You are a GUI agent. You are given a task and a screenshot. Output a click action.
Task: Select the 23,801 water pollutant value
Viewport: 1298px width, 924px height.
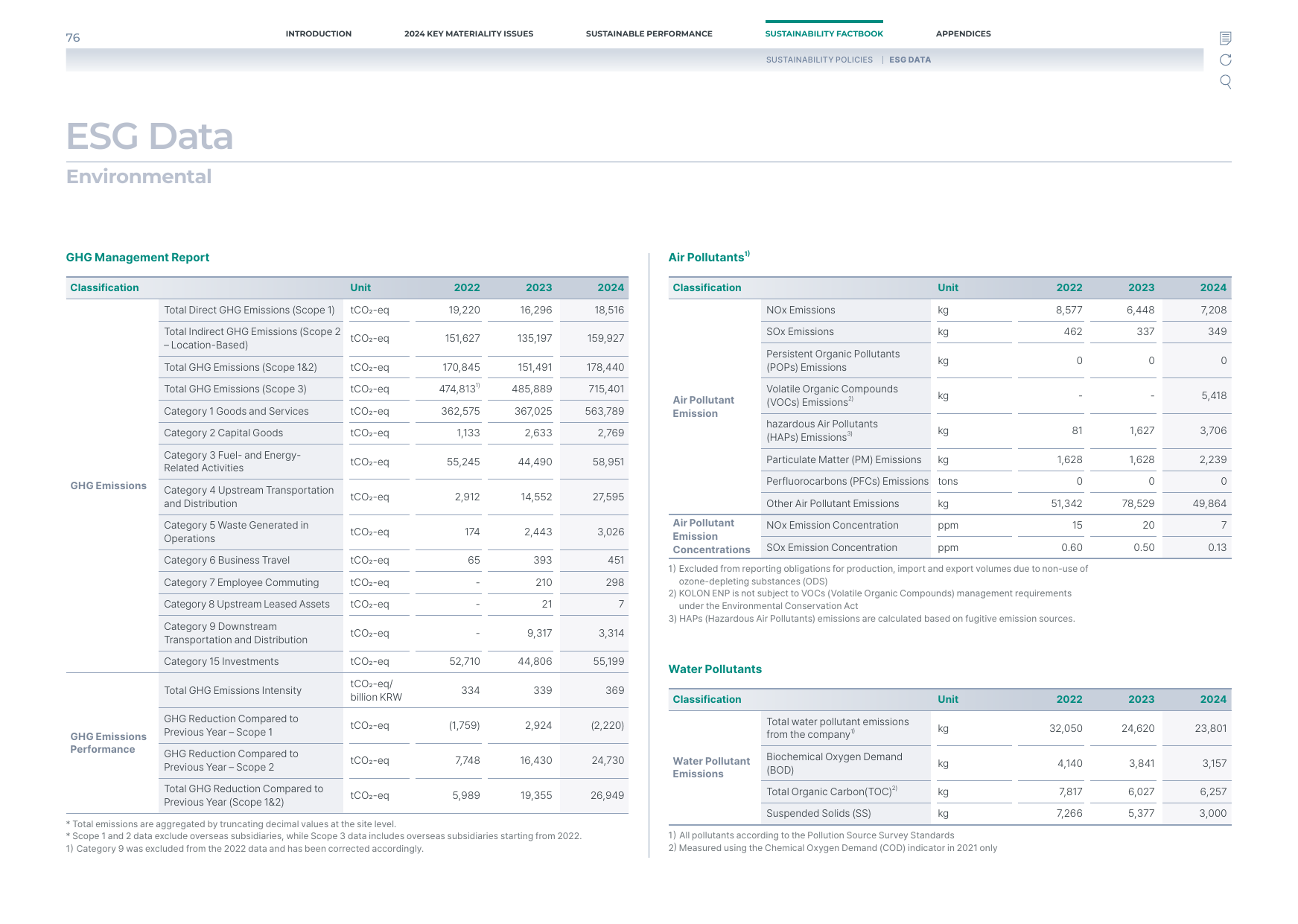(1211, 729)
